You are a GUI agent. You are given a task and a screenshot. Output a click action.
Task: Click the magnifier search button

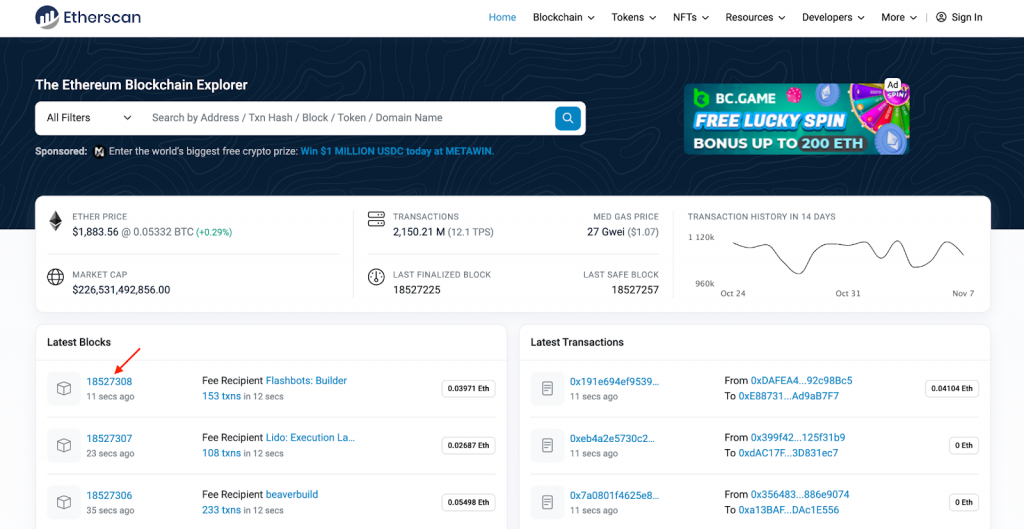point(568,118)
